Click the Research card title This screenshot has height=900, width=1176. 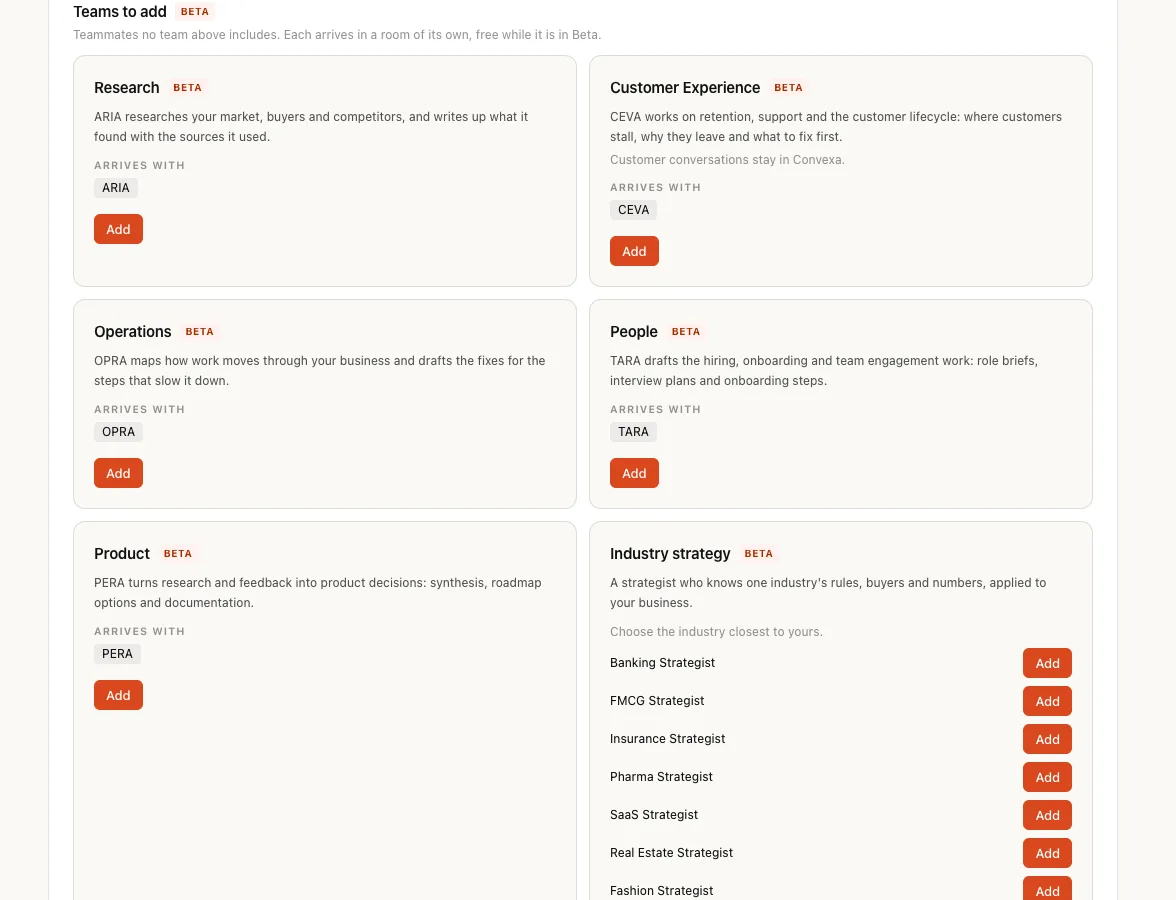click(x=127, y=88)
